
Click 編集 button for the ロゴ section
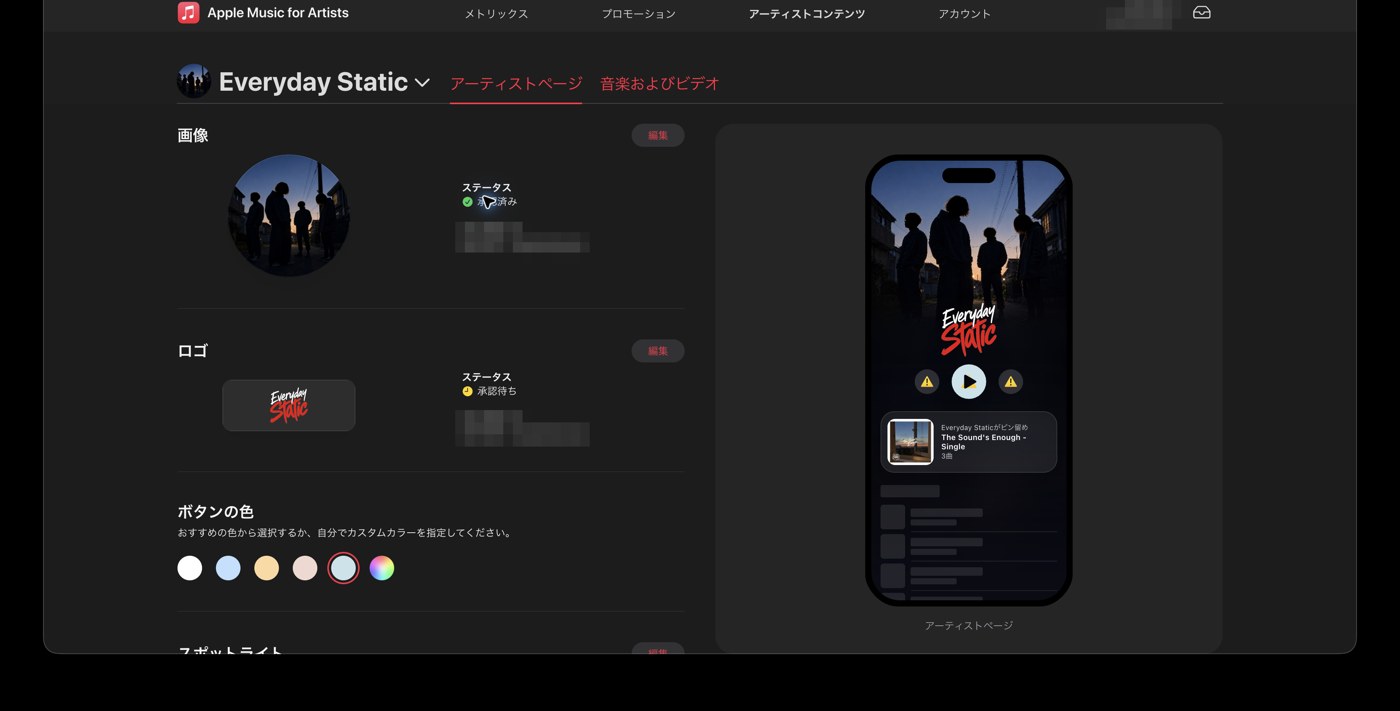(658, 351)
